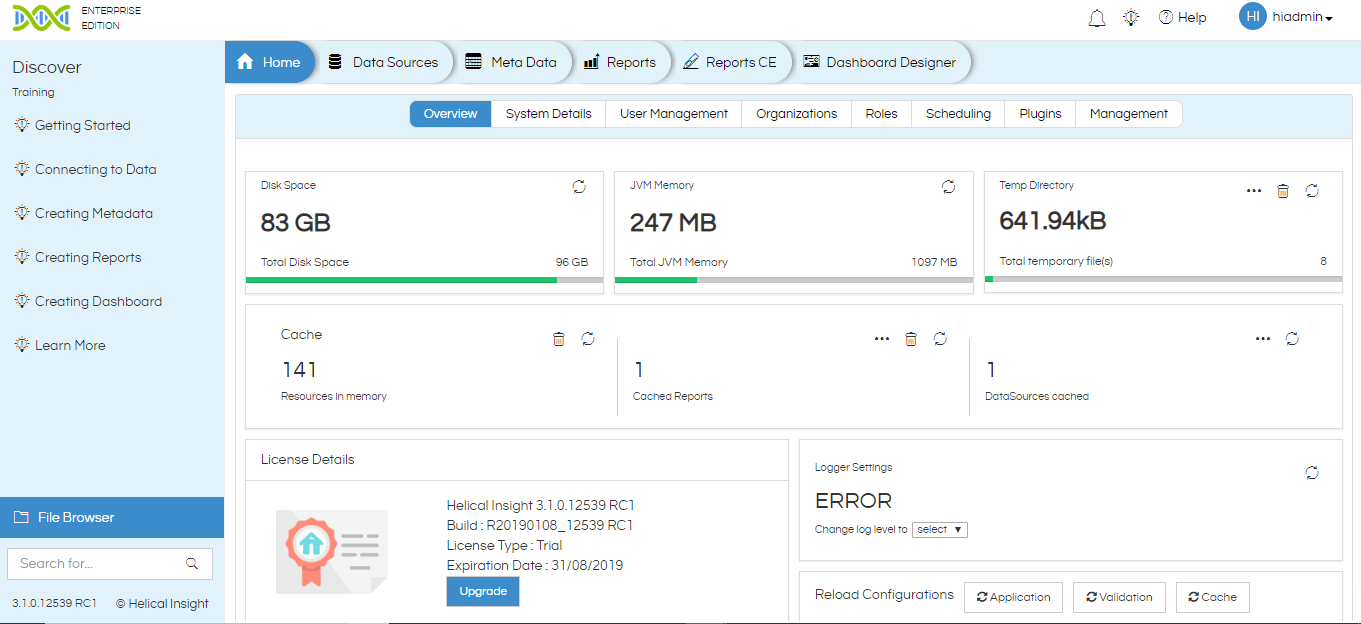The height and width of the screenshot is (624, 1361).
Task: Refresh the DataSources cached count
Action: click(x=1291, y=339)
